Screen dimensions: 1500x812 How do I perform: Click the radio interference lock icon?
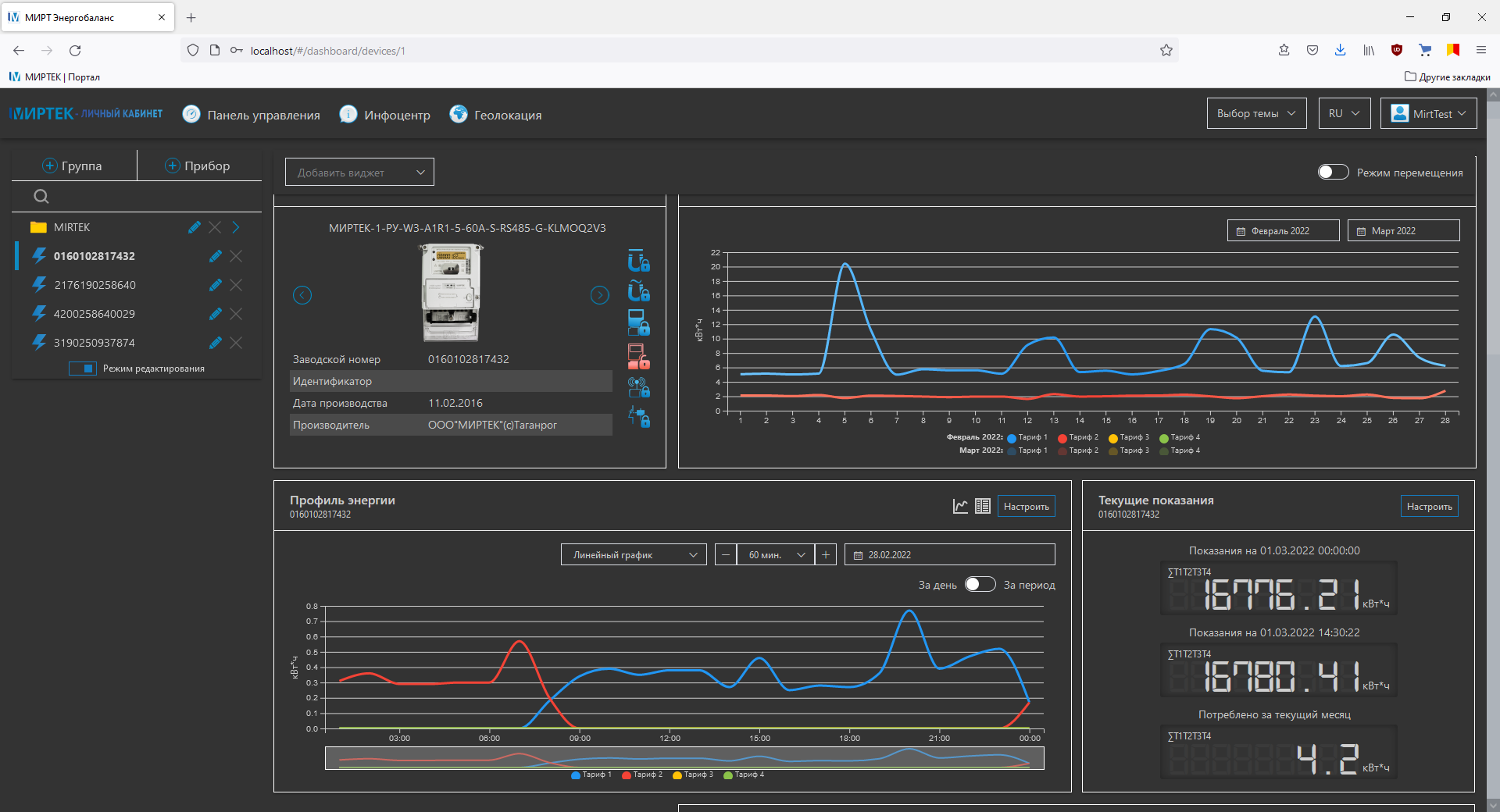pyautogui.click(x=638, y=387)
